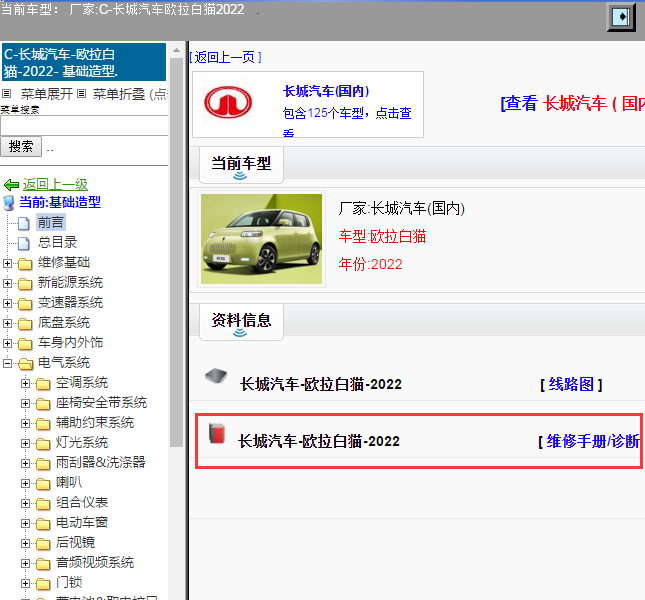Expand the 底盘系统 tree node

pyautogui.click(x=7, y=324)
